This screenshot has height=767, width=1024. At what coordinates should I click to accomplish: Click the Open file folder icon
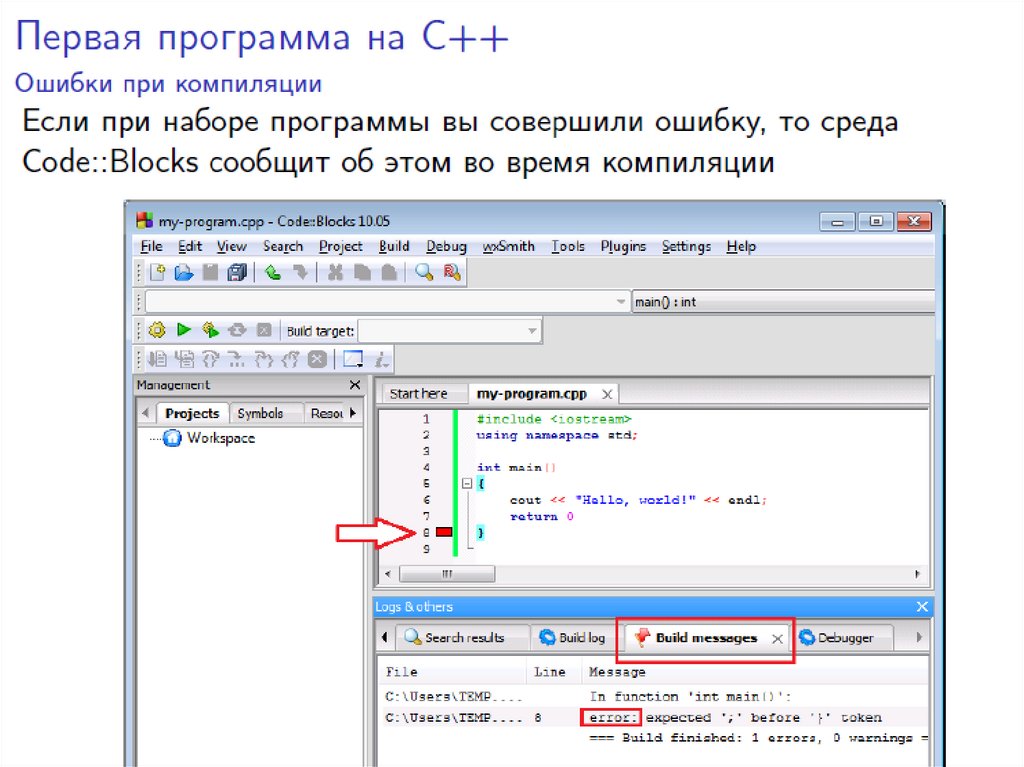[x=183, y=272]
